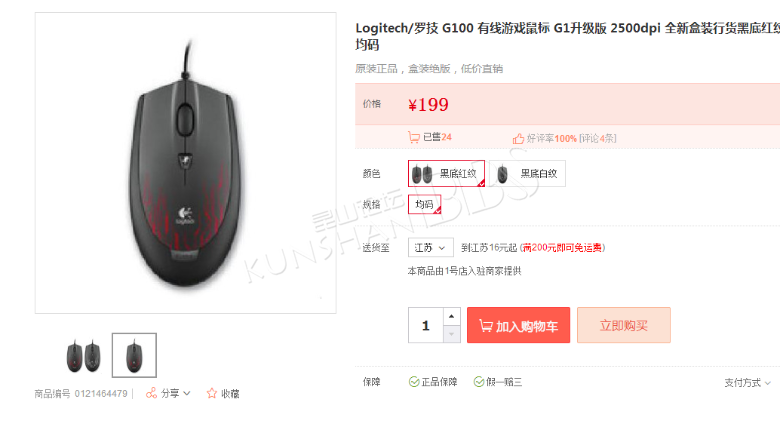
Task: Click the cart icon on the 加入购物车 button
Action: coord(486,325)
